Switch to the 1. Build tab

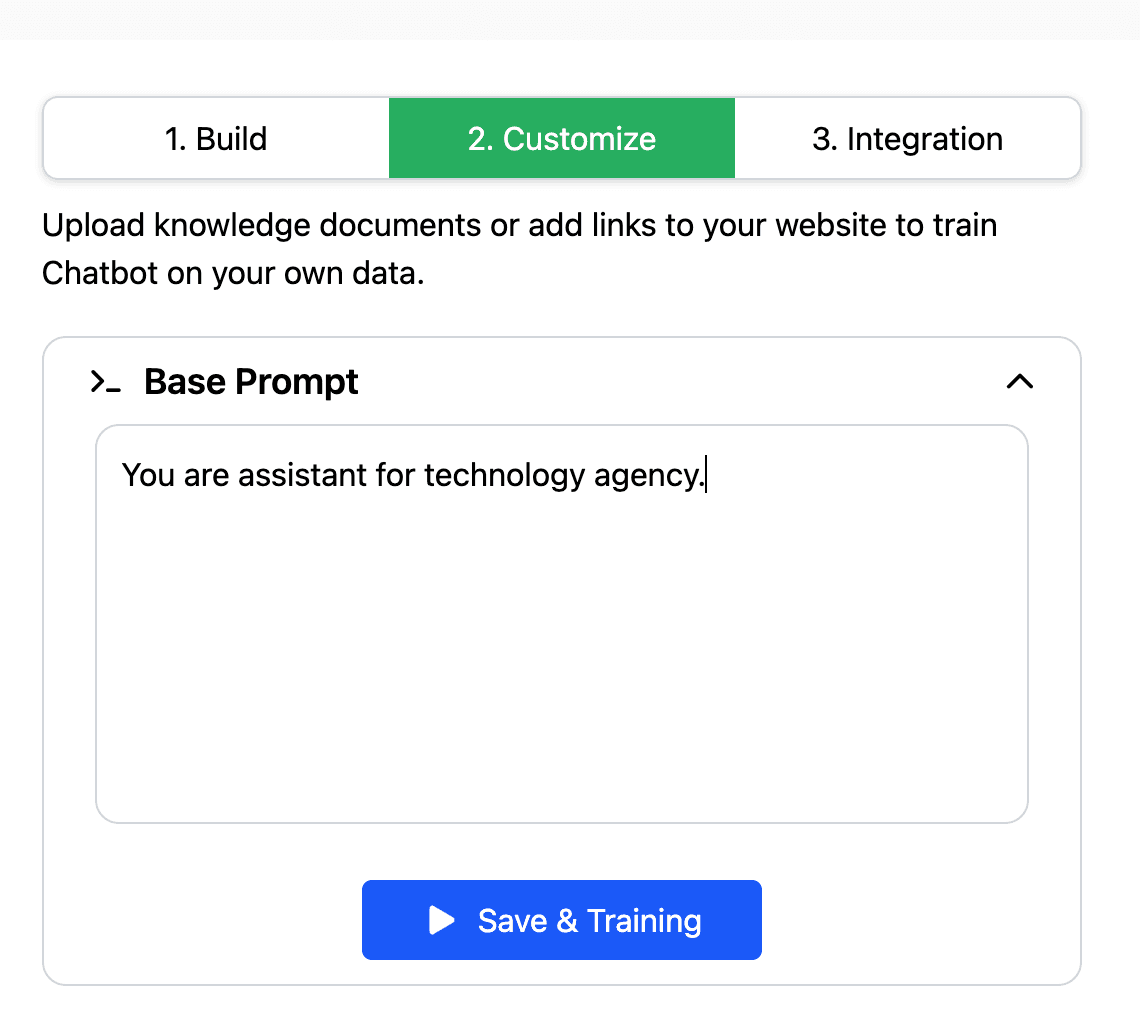click(x=215, y=138)
